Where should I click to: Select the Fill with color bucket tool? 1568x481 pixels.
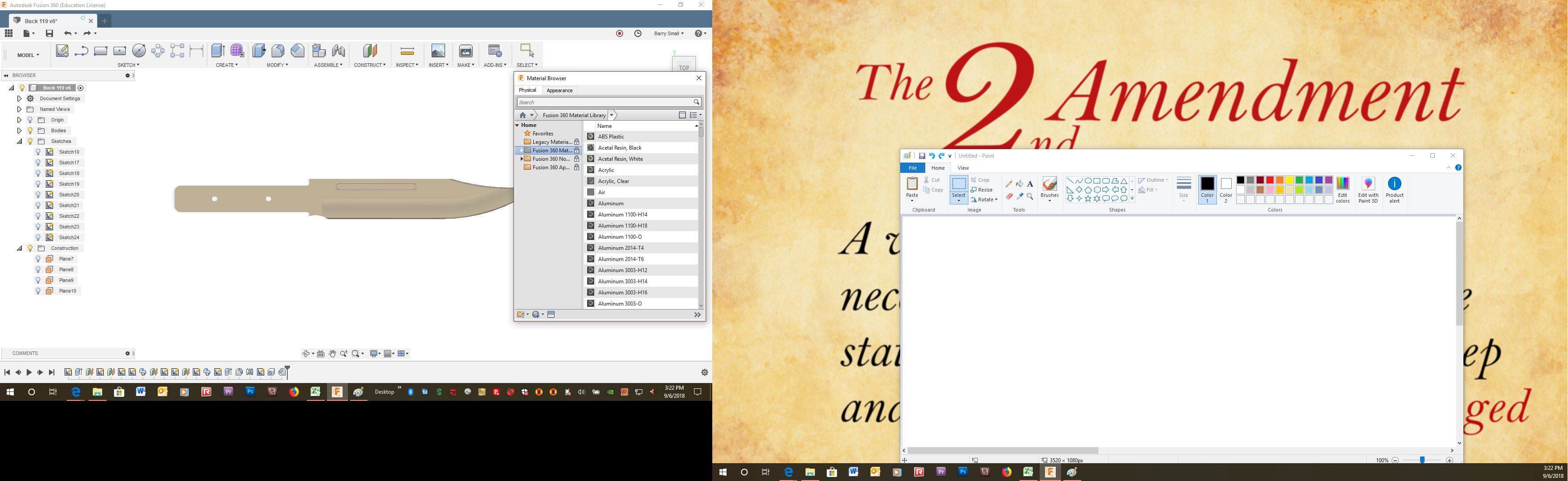tap(1020, 183)
